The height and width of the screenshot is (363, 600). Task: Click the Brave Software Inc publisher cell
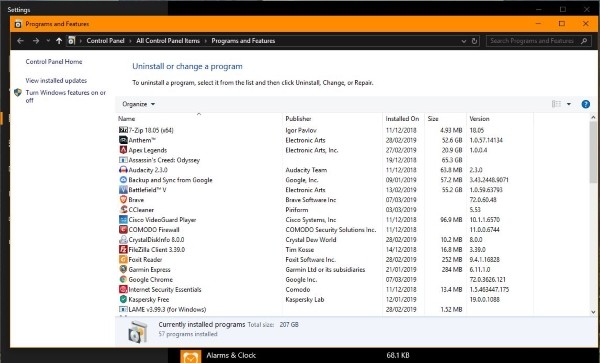click(x=311, y=200)
